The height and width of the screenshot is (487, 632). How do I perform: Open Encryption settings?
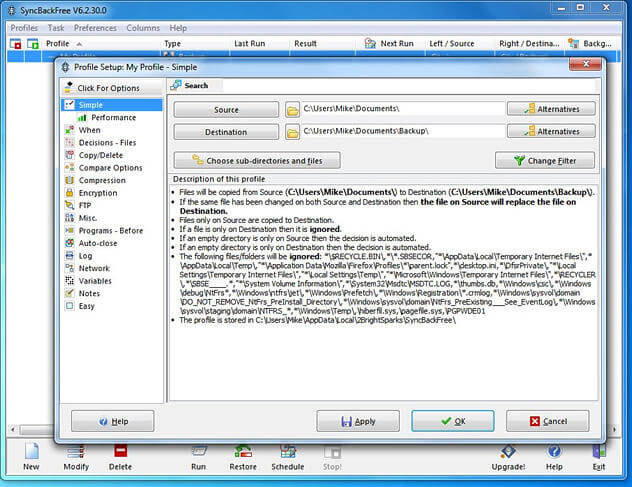91,193
